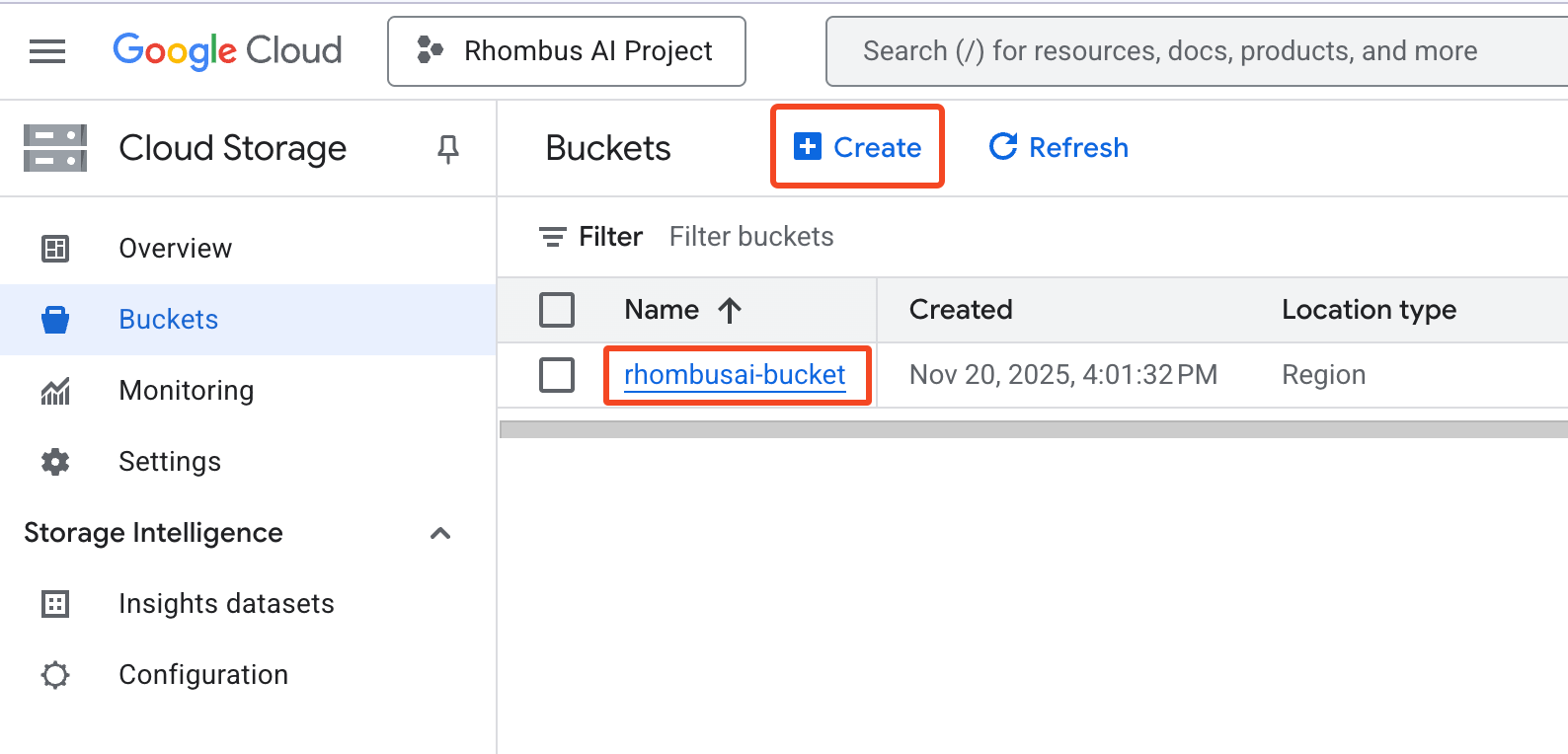Click the Overview dashboard icon
The width and height of the screenshot is (1568, 754).
tap(55, 249)
